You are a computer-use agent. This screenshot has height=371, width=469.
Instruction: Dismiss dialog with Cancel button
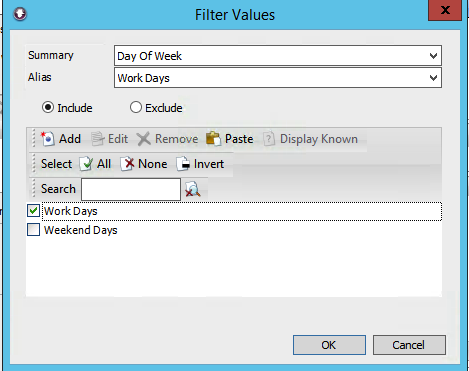409,345
